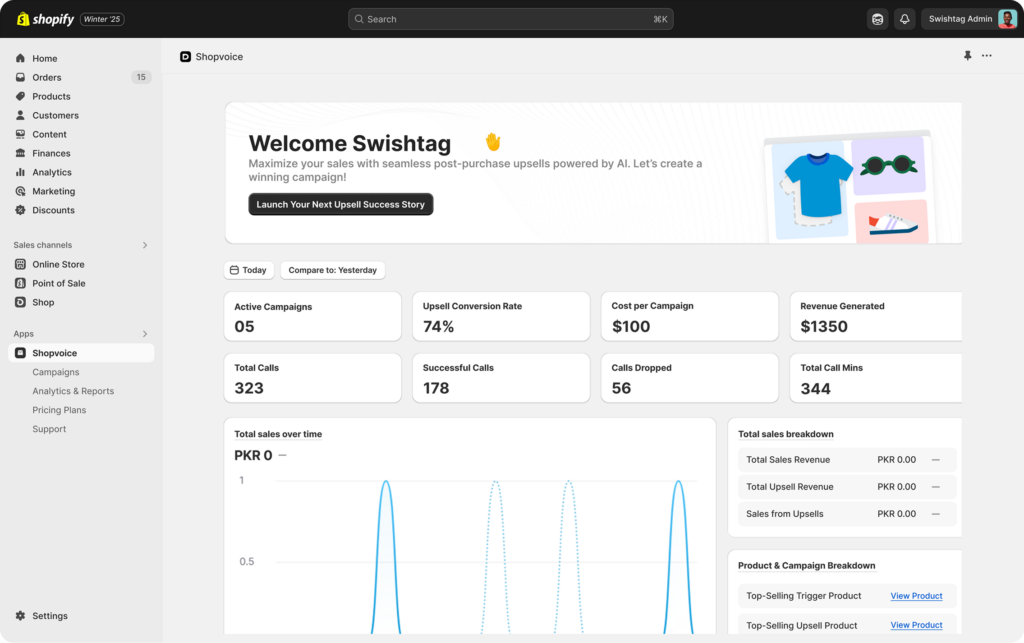This screenshot has height=643, width=1024.
Task: Open the Swishtag Admin account menu
Action: [x=969, y=19]
